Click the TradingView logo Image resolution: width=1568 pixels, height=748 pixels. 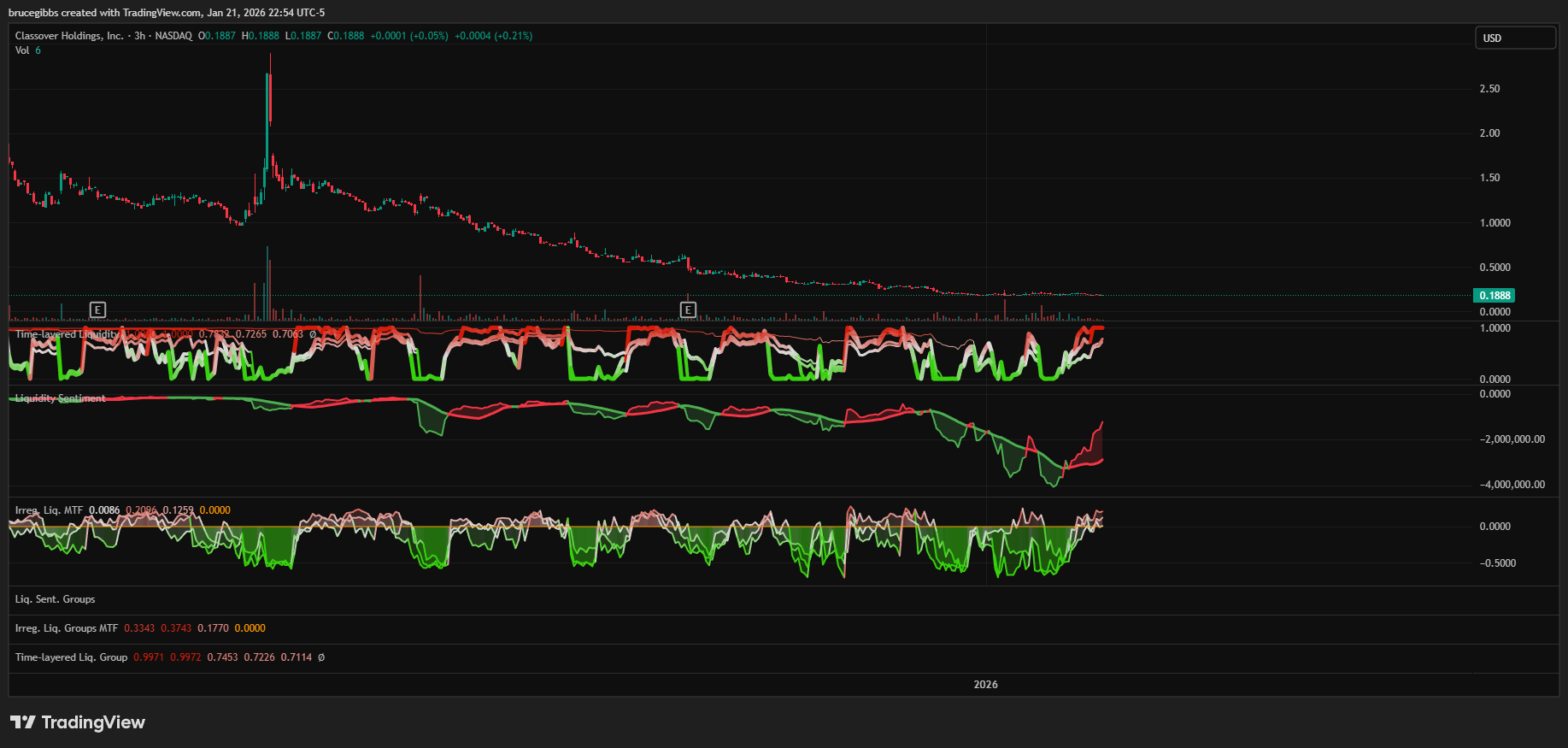[x=78, y=722]
